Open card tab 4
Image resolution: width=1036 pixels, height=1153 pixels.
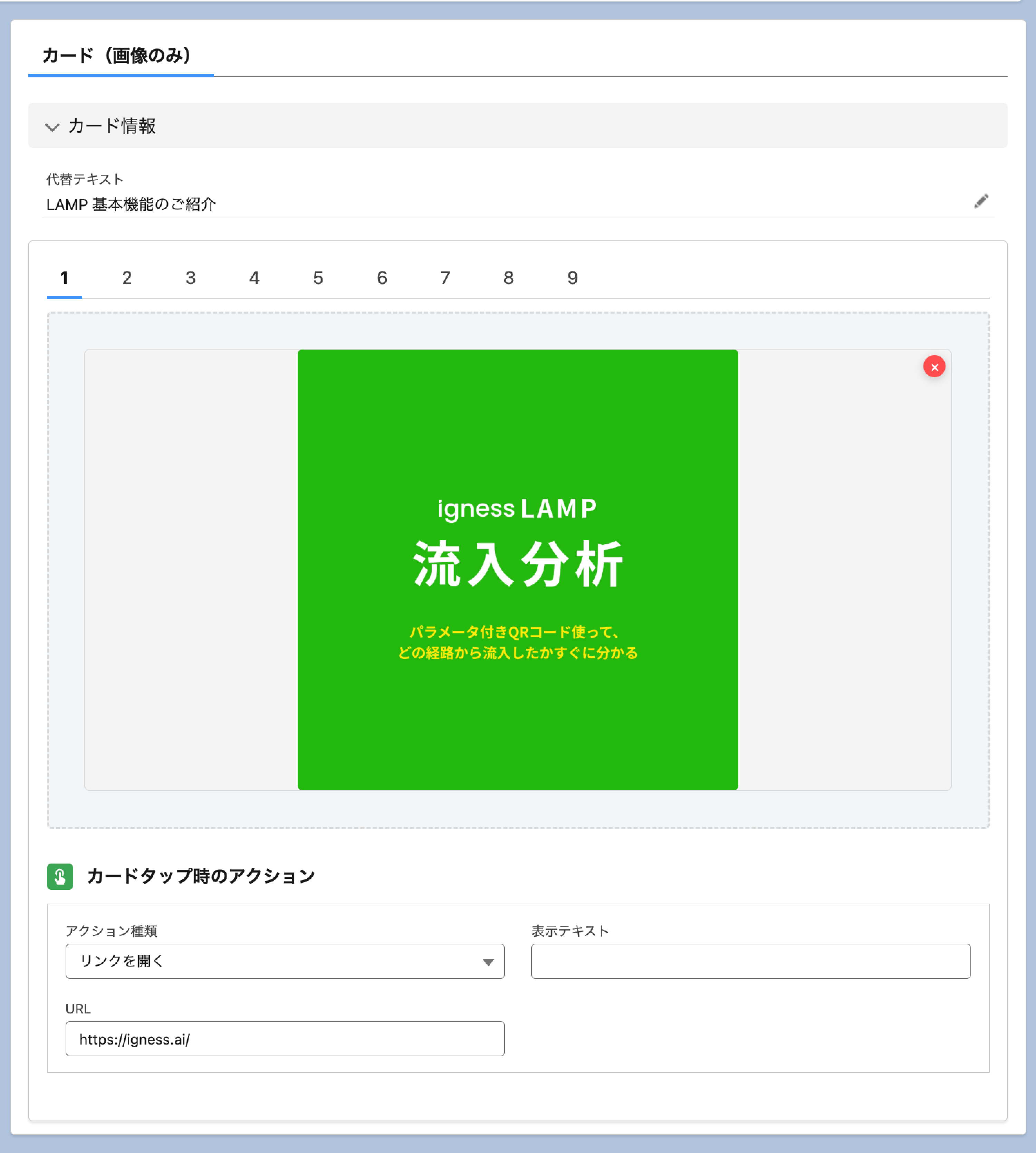(255, 278)
